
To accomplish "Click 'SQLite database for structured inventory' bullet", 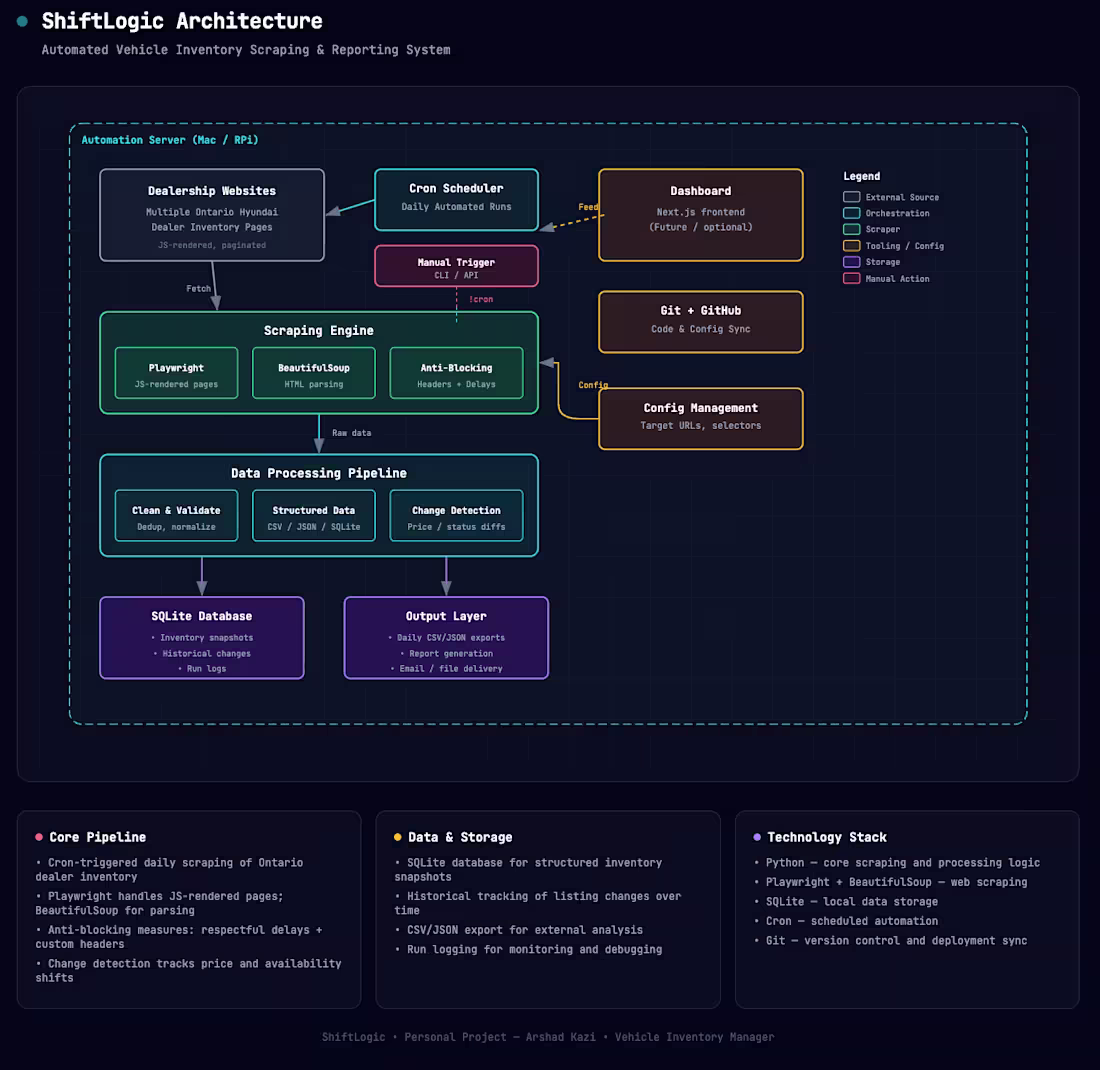I will [528, 869].
